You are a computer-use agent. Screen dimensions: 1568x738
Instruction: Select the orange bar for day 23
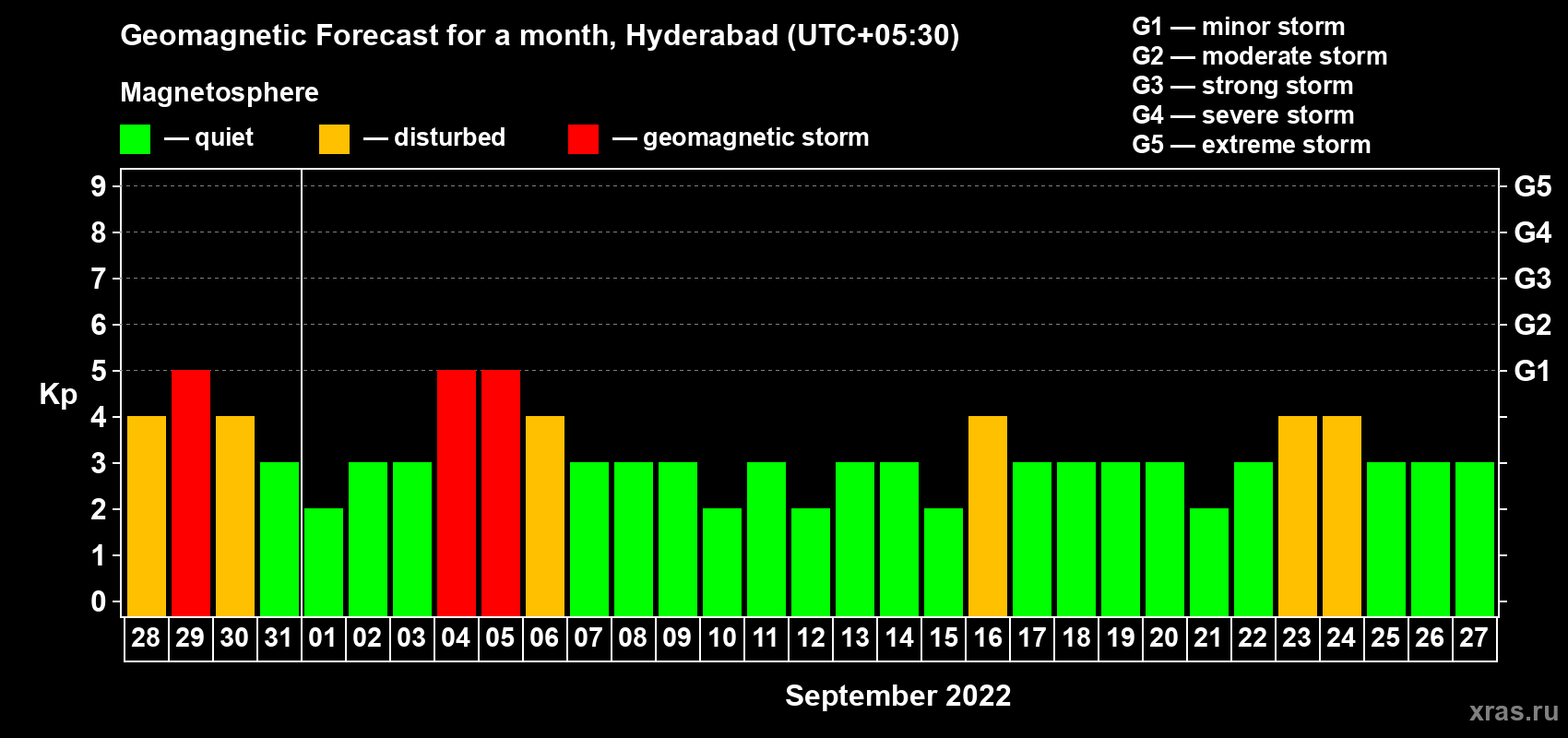tap(1298, 517)
